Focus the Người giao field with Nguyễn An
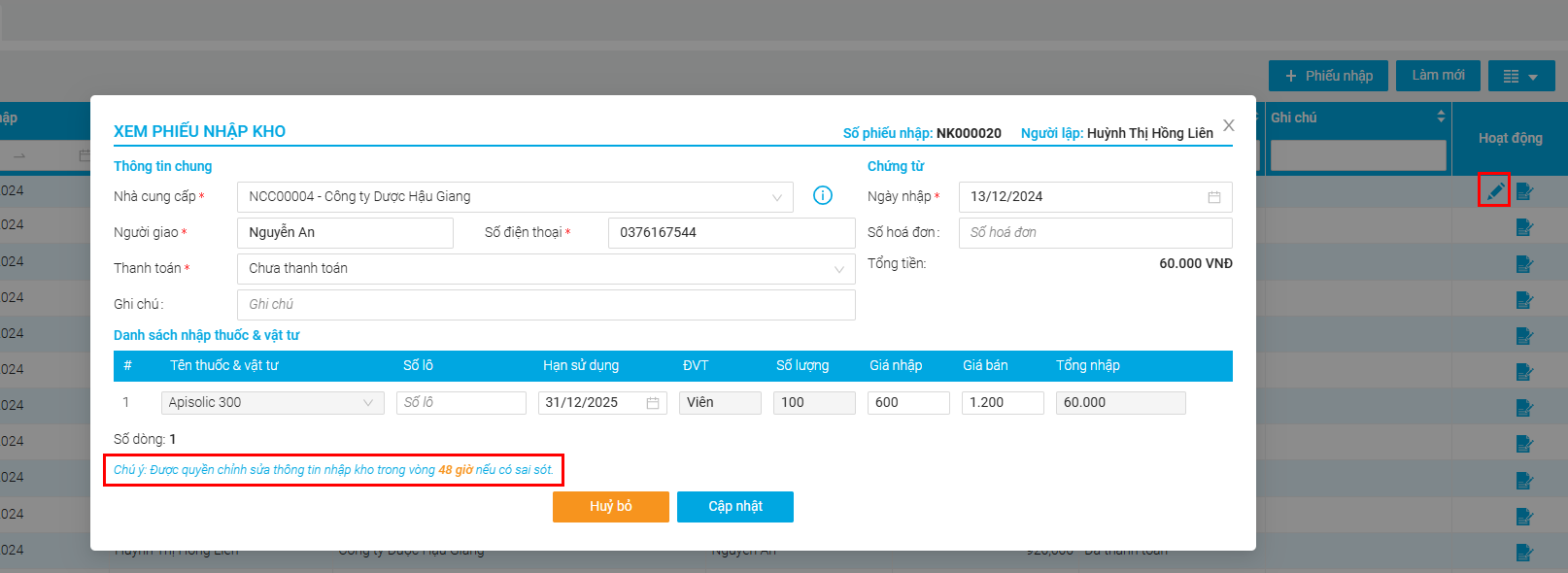This screenshot has width=1568, height=573. (345, 233)
